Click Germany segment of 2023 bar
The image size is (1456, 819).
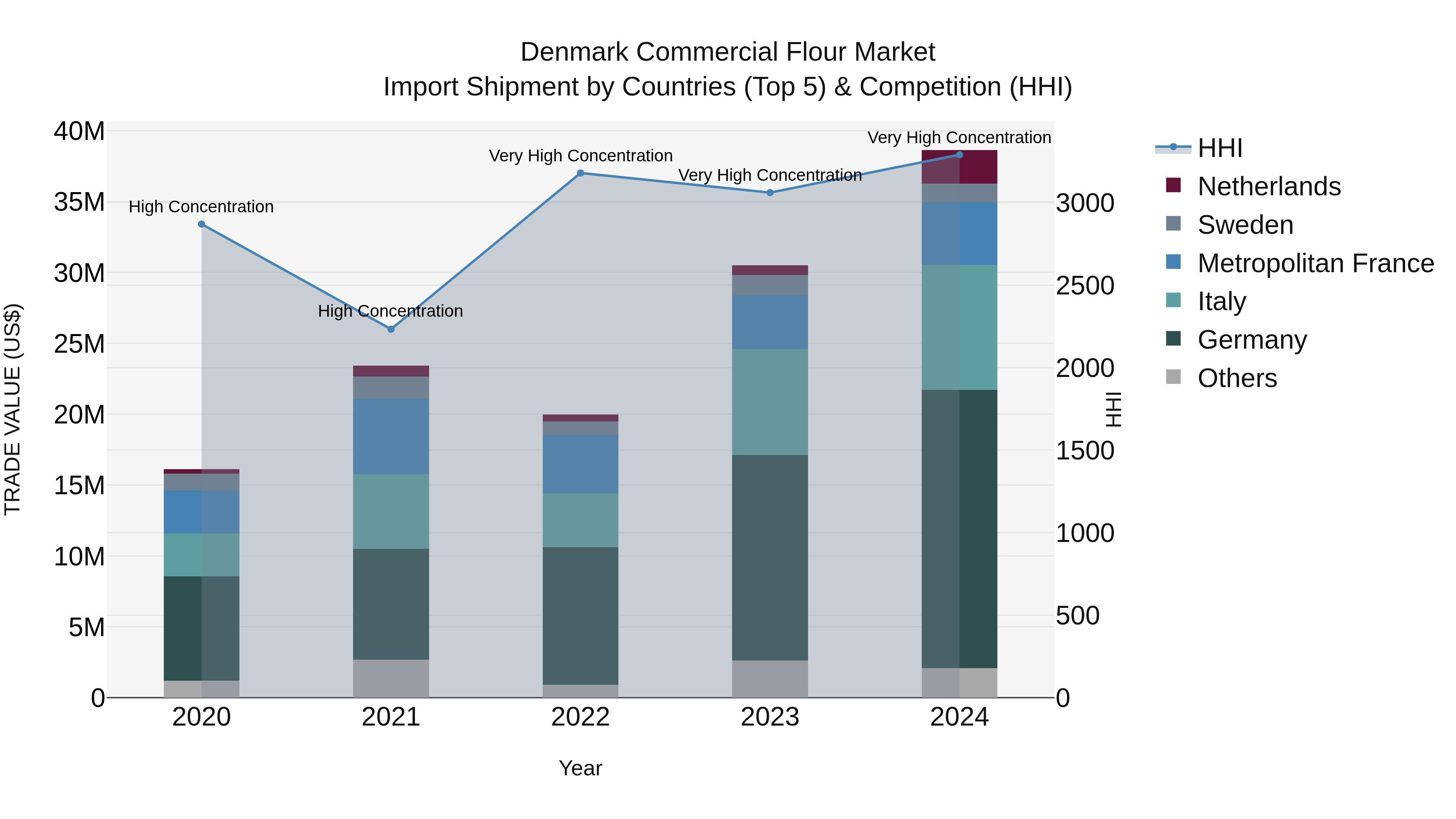pyautogui.click(x=770, y=557)
